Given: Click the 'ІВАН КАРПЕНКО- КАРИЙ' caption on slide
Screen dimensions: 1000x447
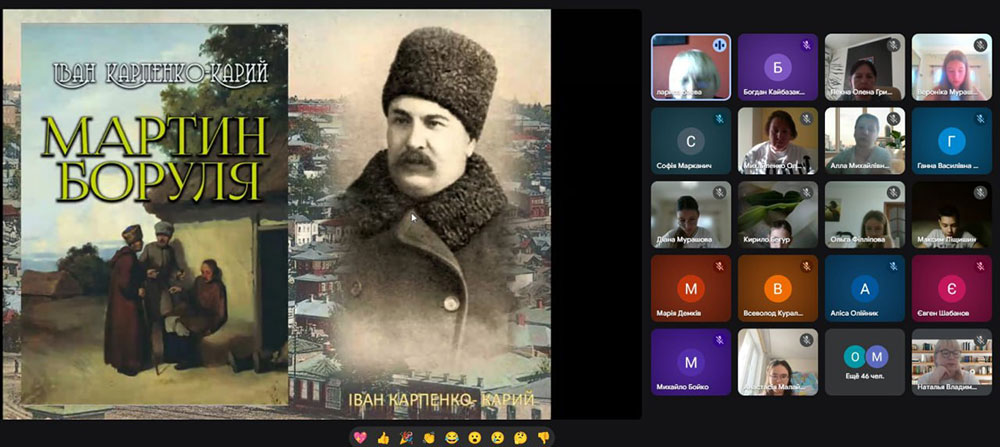Looking at the screenshot, I should pyautogui.click(x=441, y=400).
